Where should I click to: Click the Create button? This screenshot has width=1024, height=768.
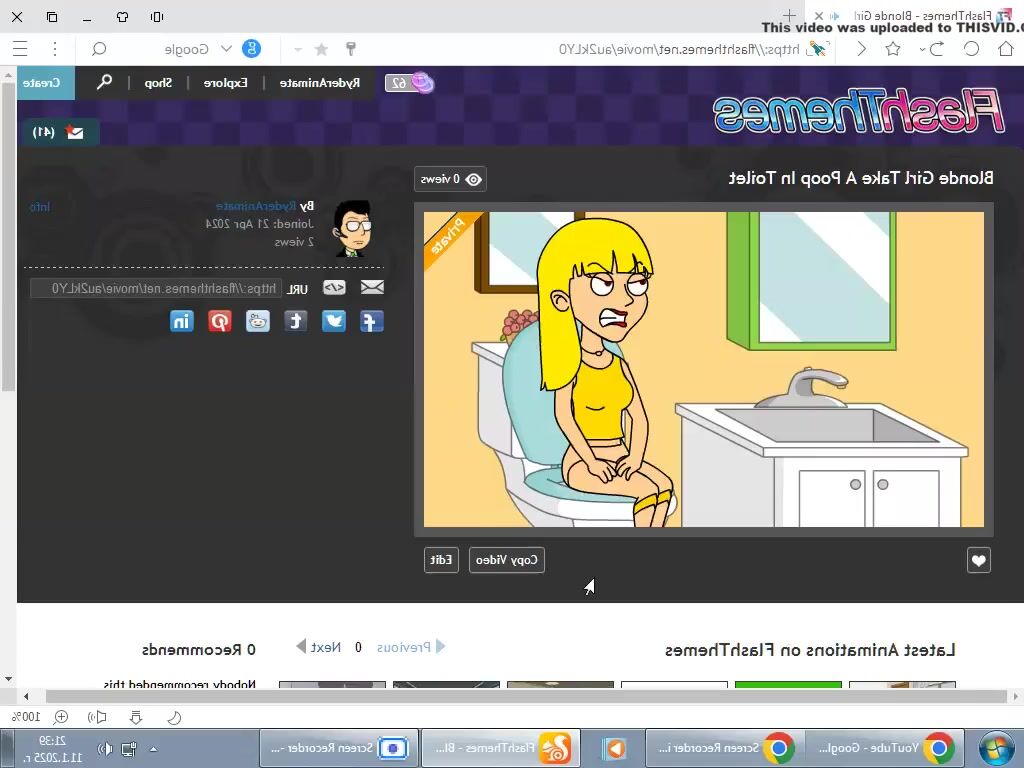coord(46,83)
